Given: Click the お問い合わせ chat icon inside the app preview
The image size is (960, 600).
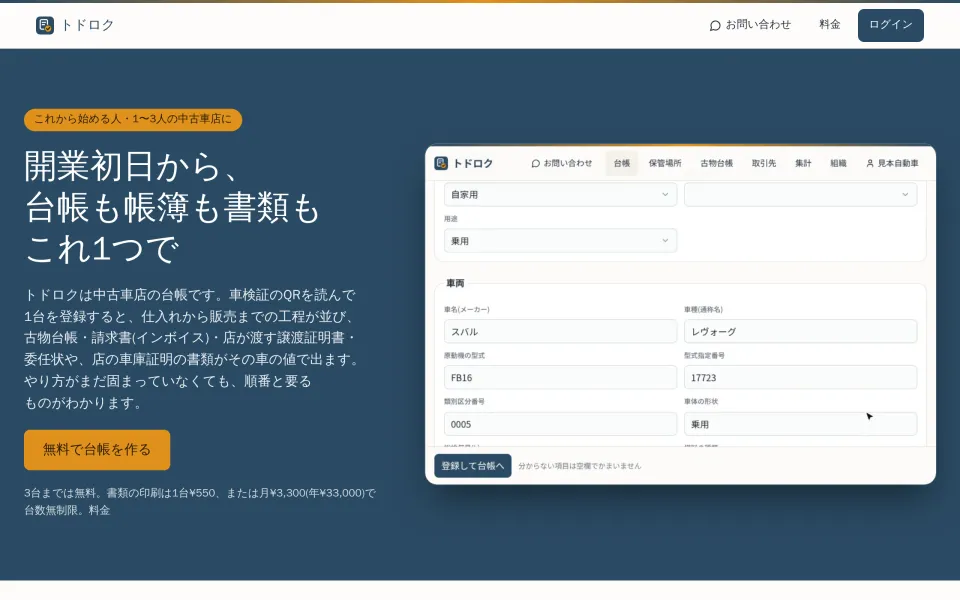Looking at the screenshot, I should pos(535,163).
